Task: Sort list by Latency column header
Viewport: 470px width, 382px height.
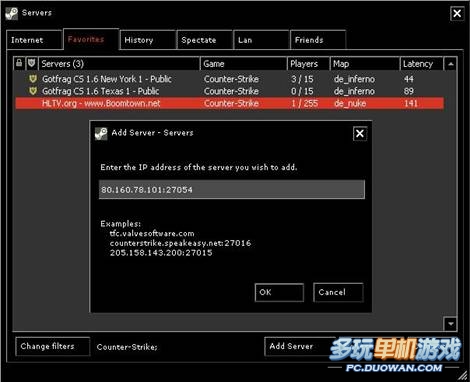Action: pyautogui.click(x=422, y=63)
